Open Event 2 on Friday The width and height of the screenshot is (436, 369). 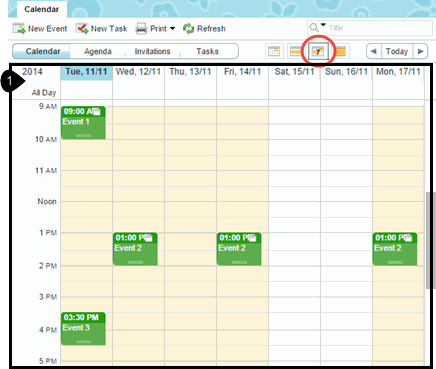coord(239,249)
